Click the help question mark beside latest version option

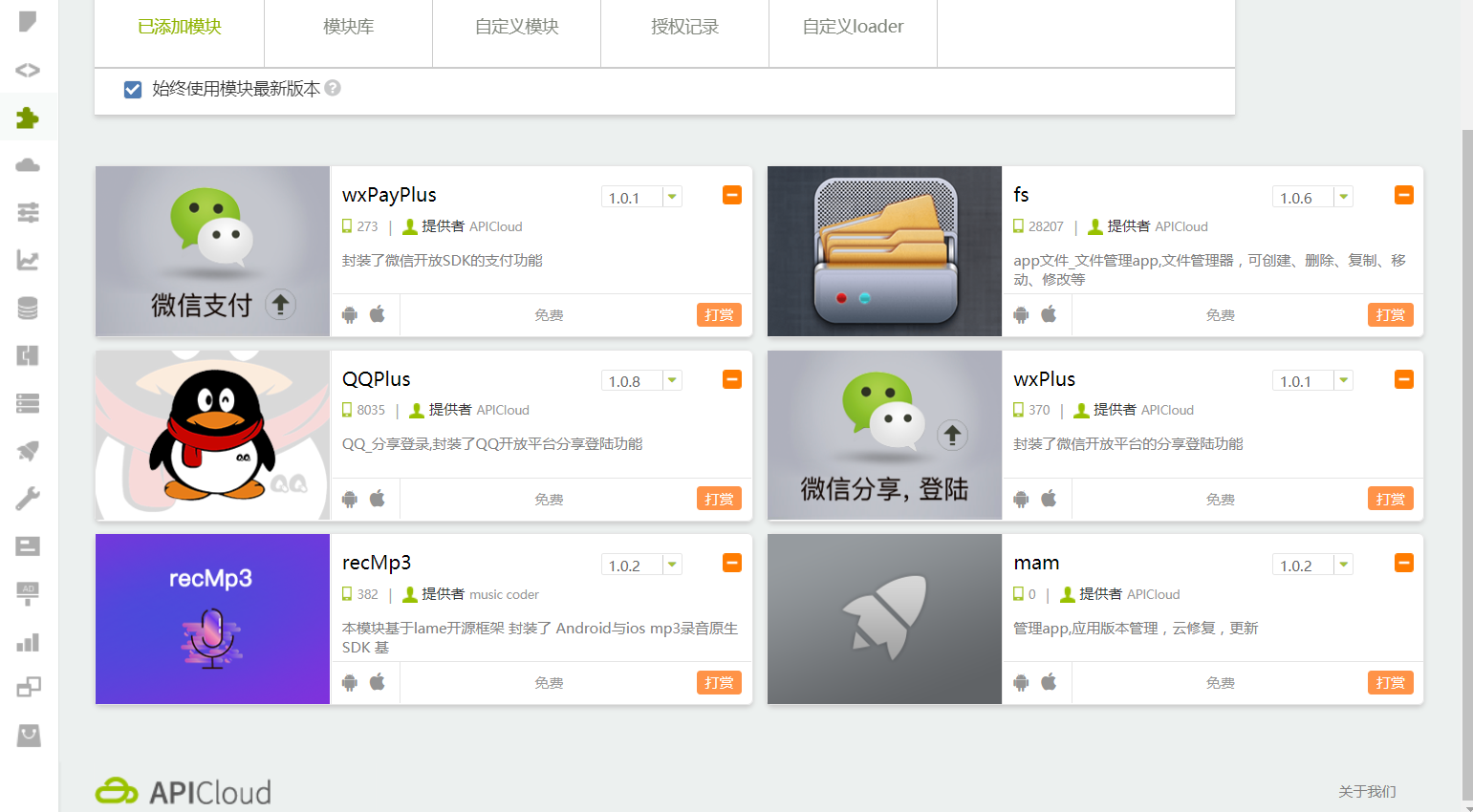tap(333, 88)
